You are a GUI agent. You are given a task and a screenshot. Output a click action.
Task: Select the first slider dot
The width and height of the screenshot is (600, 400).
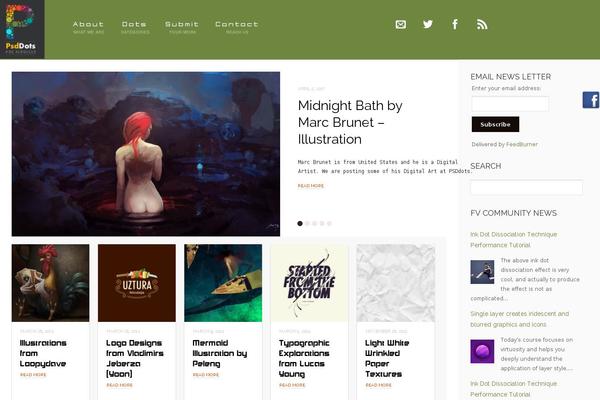click(x=300, y=224)
